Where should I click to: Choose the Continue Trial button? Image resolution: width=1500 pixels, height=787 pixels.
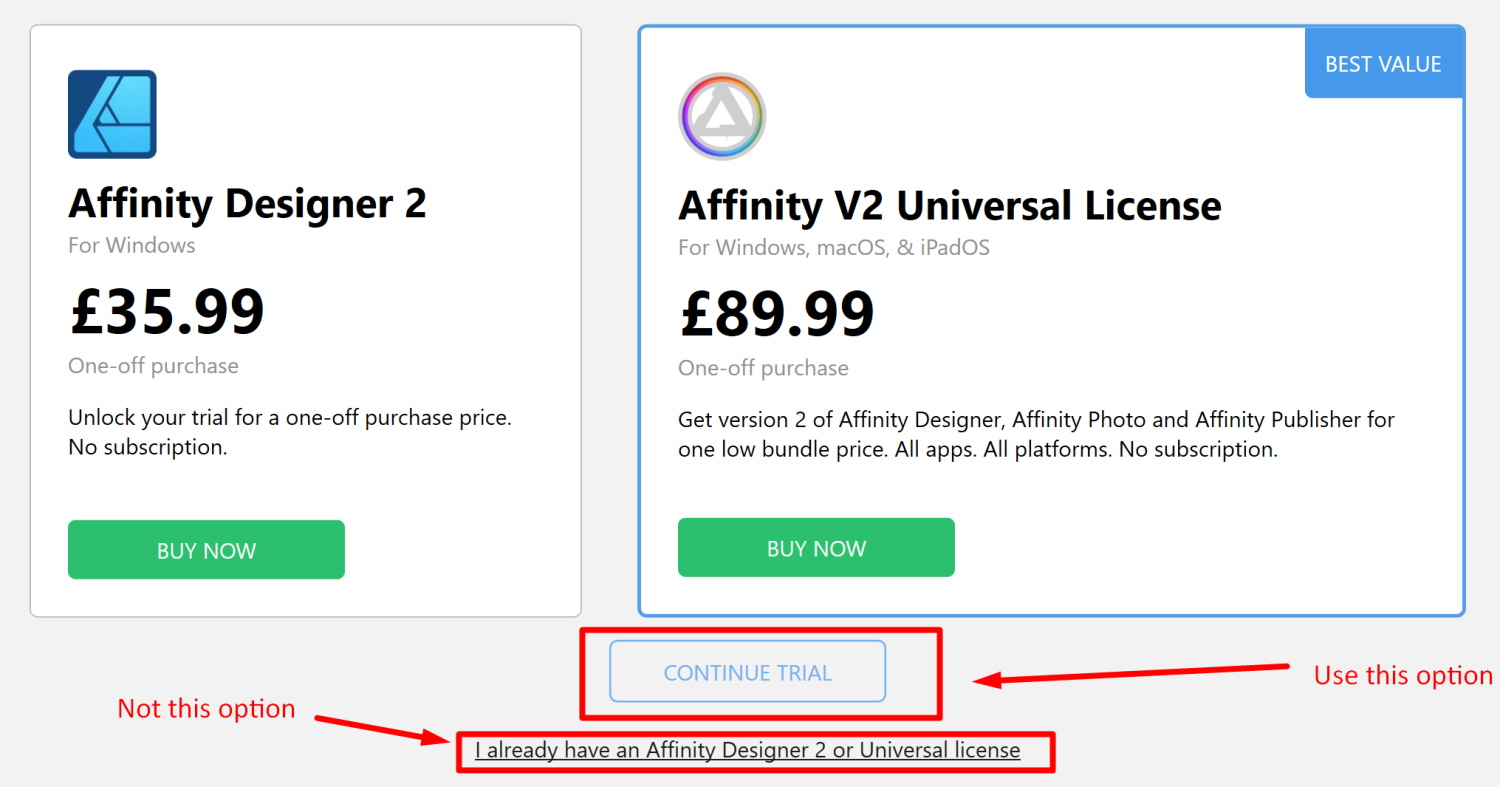tap(747, 672)
